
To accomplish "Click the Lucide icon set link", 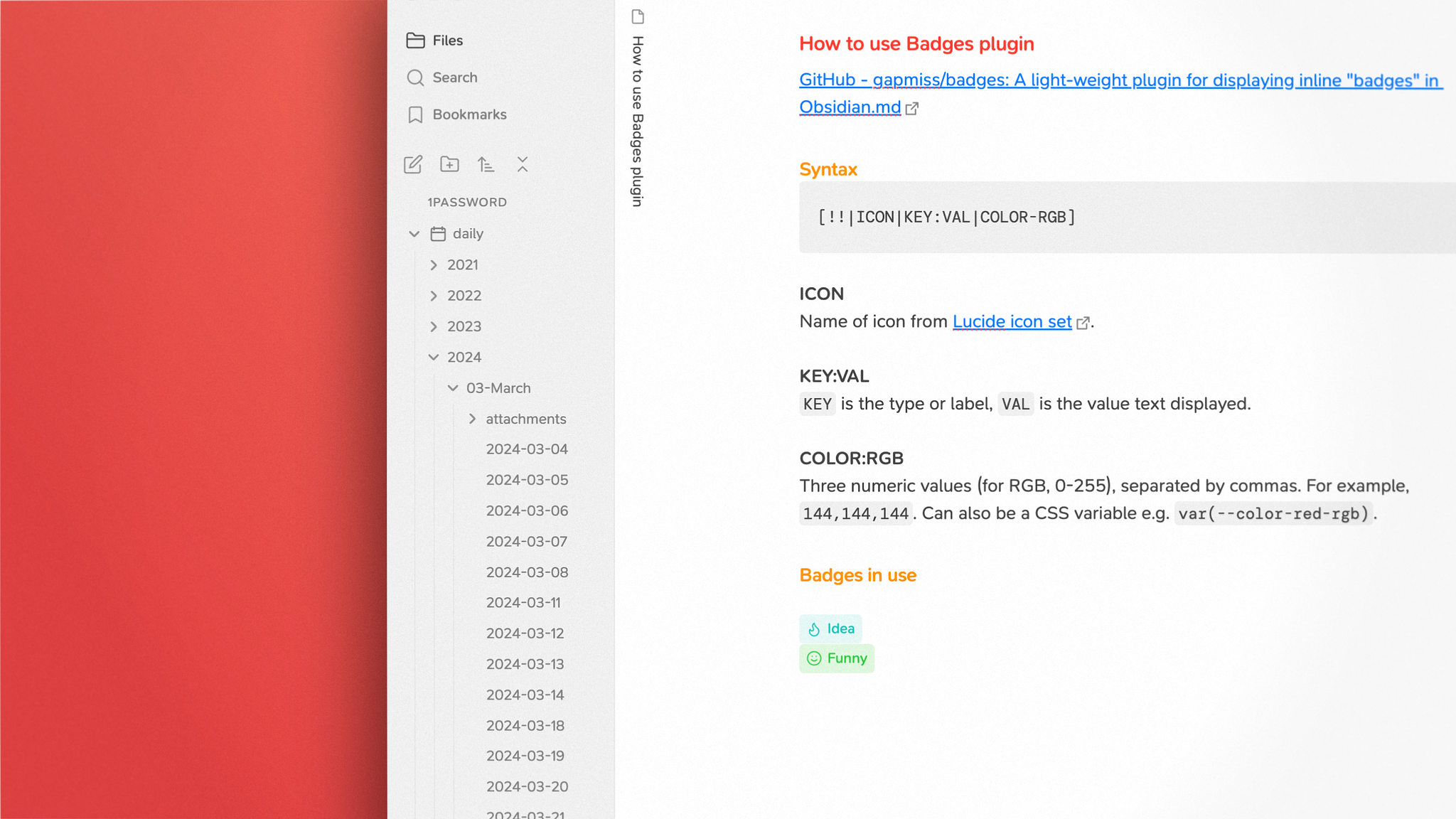I will (x=1012, y=320).
